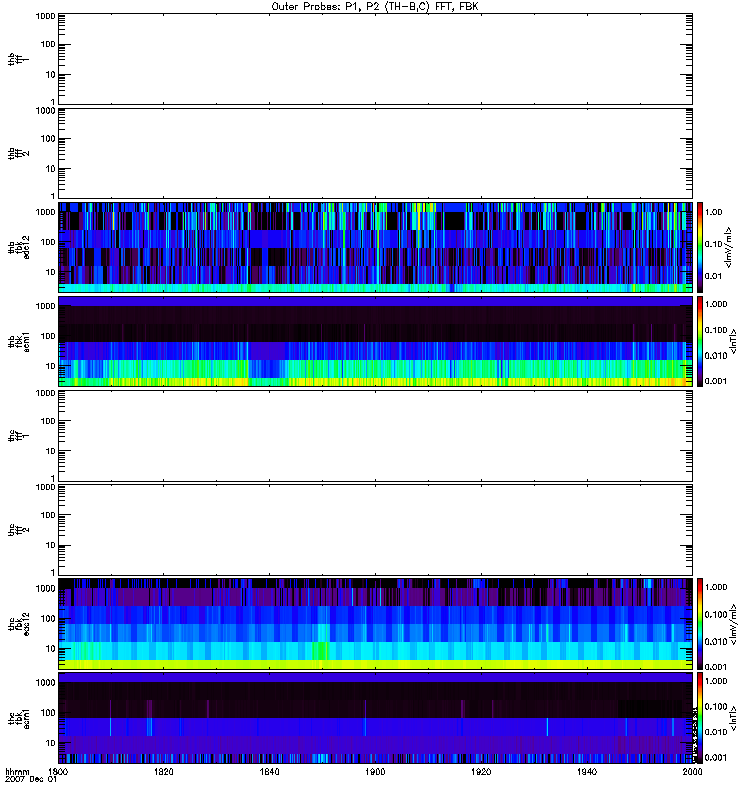Viewport: 750px width, 800px height.
Task: Click the thc fbk edc12 spectrogram
Action: point(375,624)
